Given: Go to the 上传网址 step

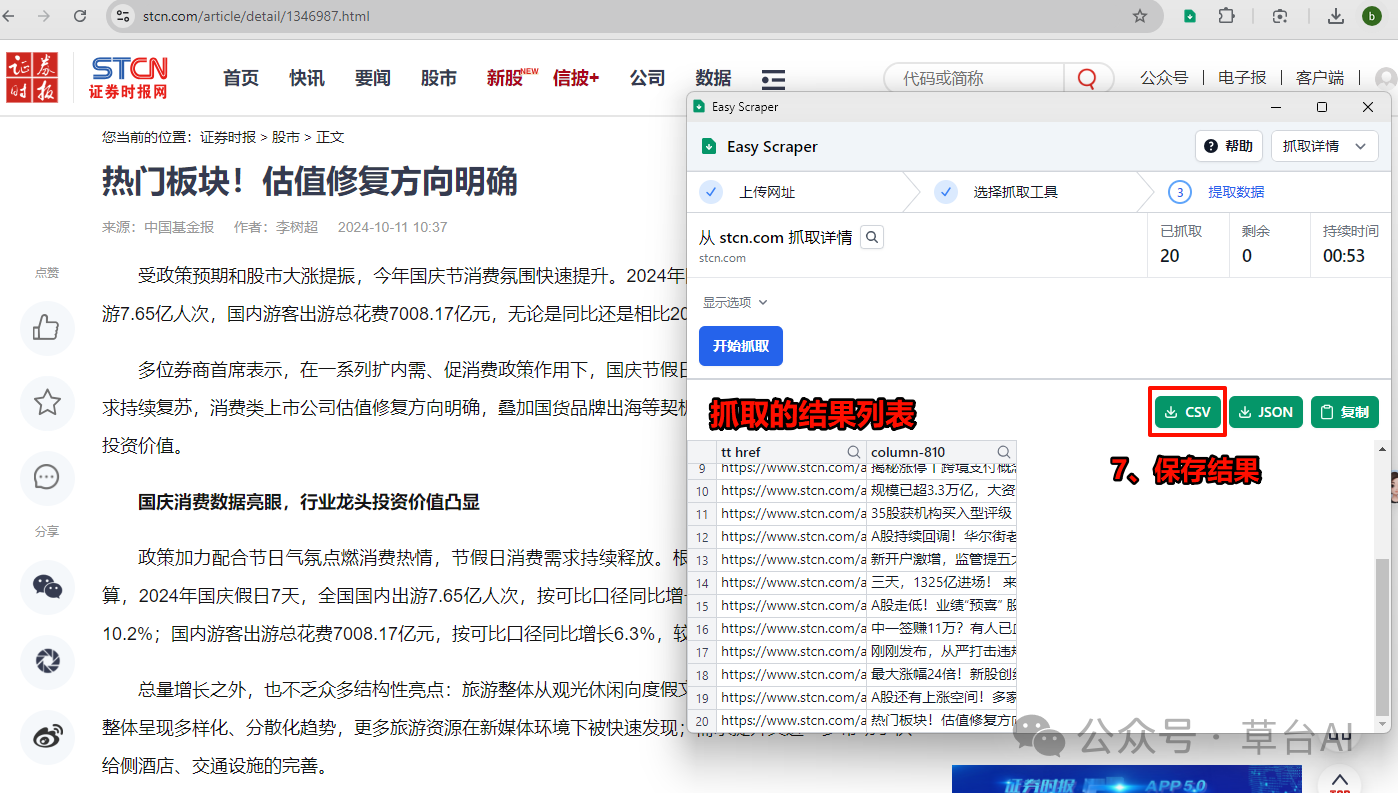Looking at the screenshot, I should pos(766,192).
